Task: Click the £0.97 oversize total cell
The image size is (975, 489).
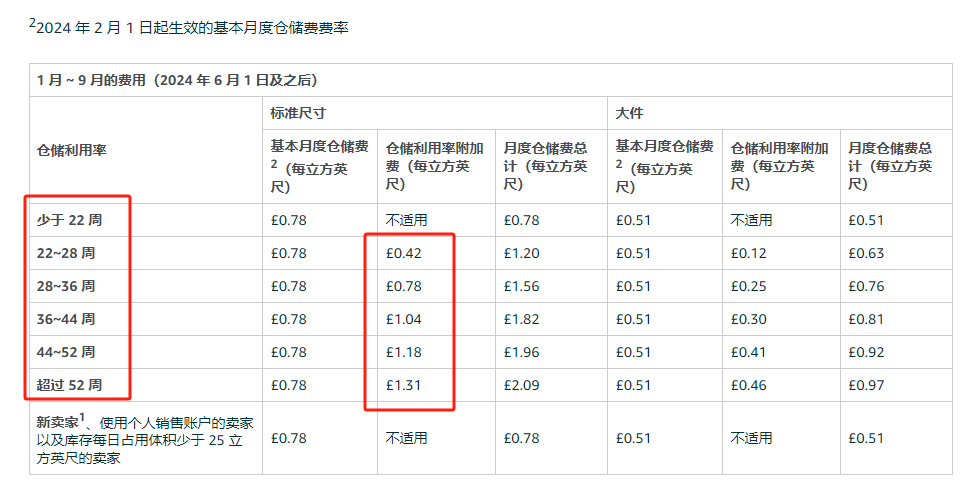Action: click(x=865, y=385)
